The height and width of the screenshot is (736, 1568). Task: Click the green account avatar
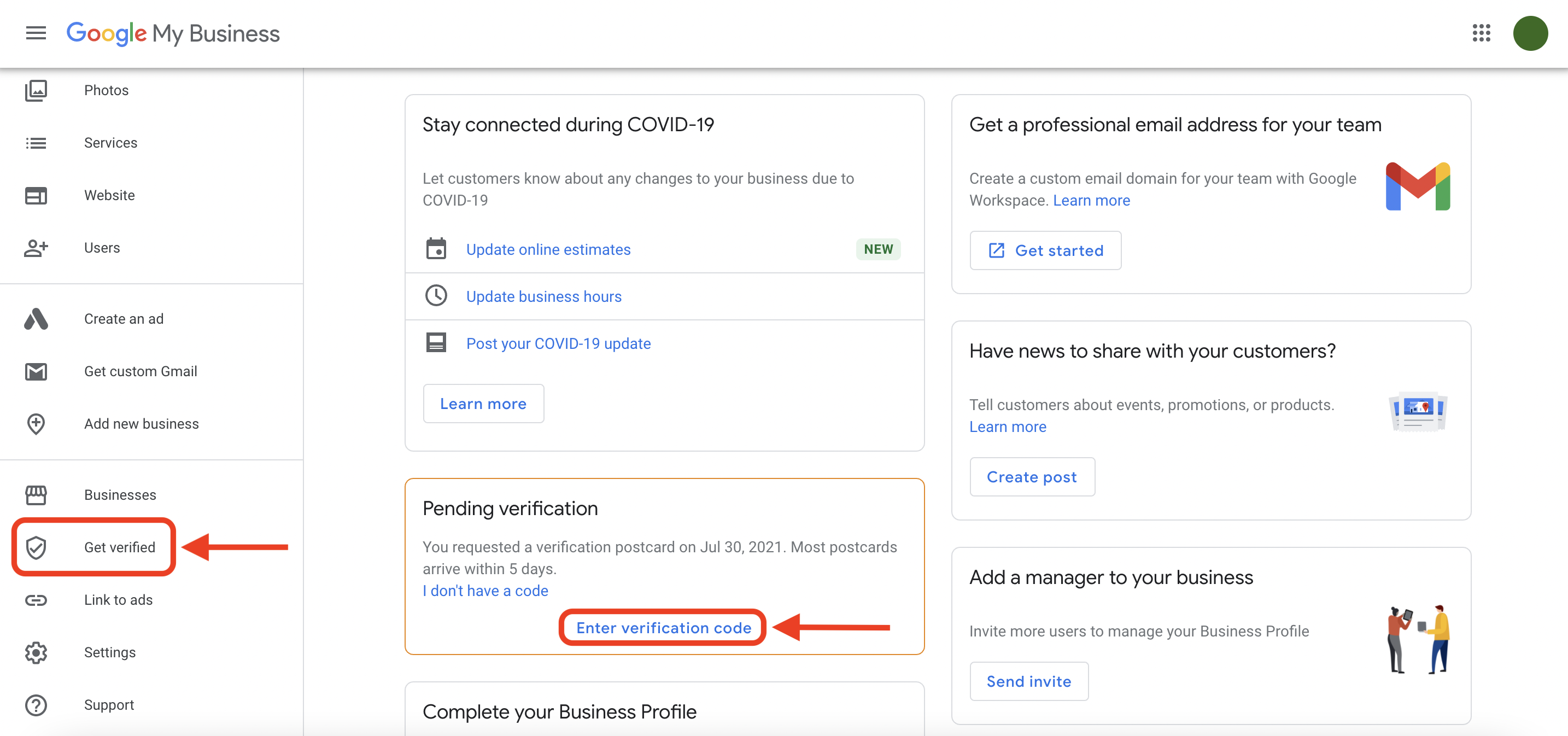[x=1530, y=33]
